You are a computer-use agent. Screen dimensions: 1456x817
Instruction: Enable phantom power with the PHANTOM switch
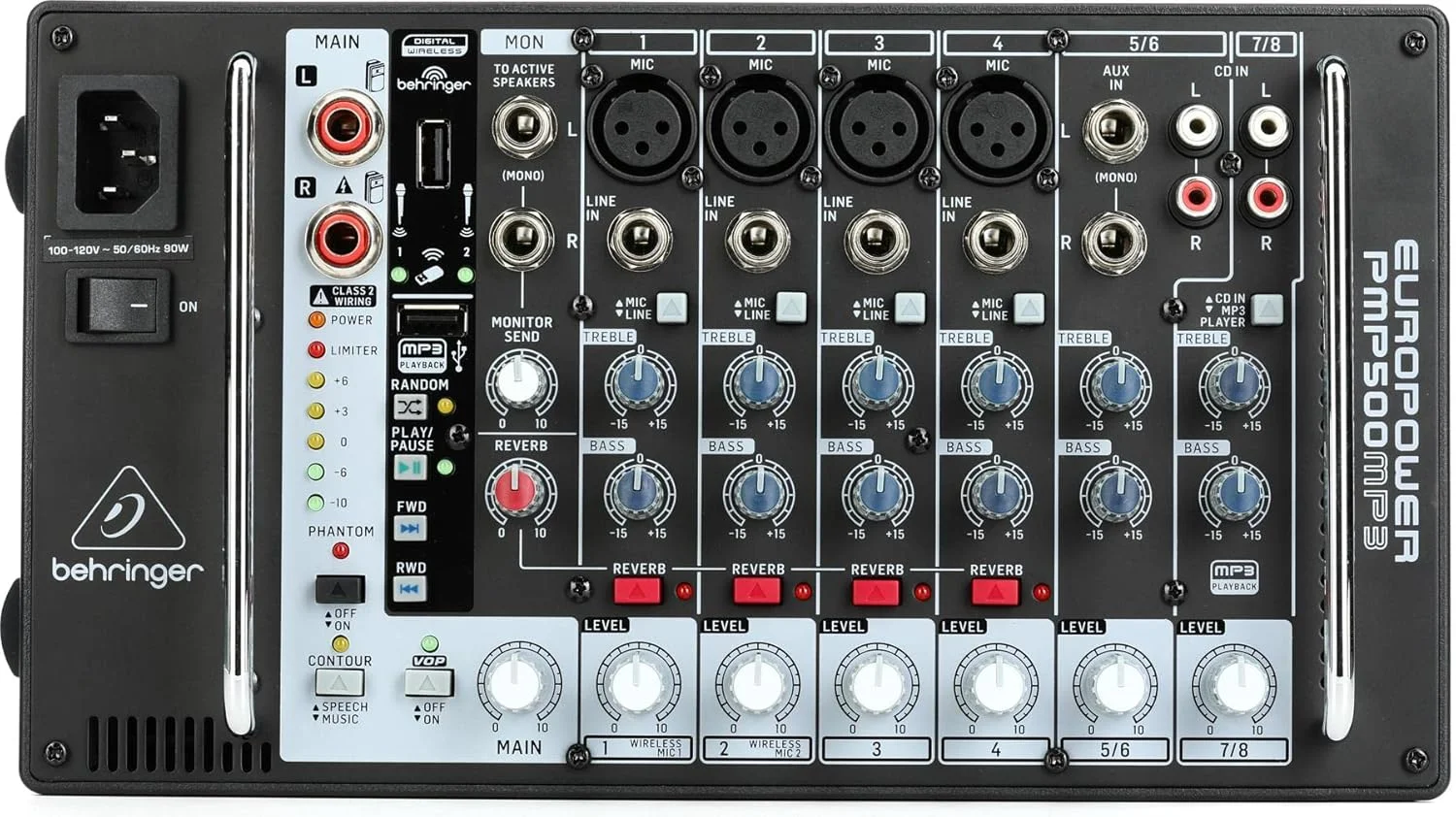(342, 587)
